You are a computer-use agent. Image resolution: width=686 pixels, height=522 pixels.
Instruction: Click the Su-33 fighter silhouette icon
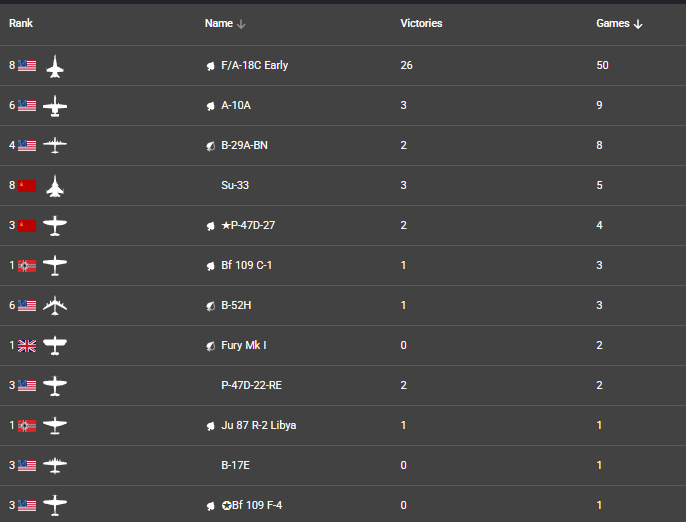coord(55,186)
